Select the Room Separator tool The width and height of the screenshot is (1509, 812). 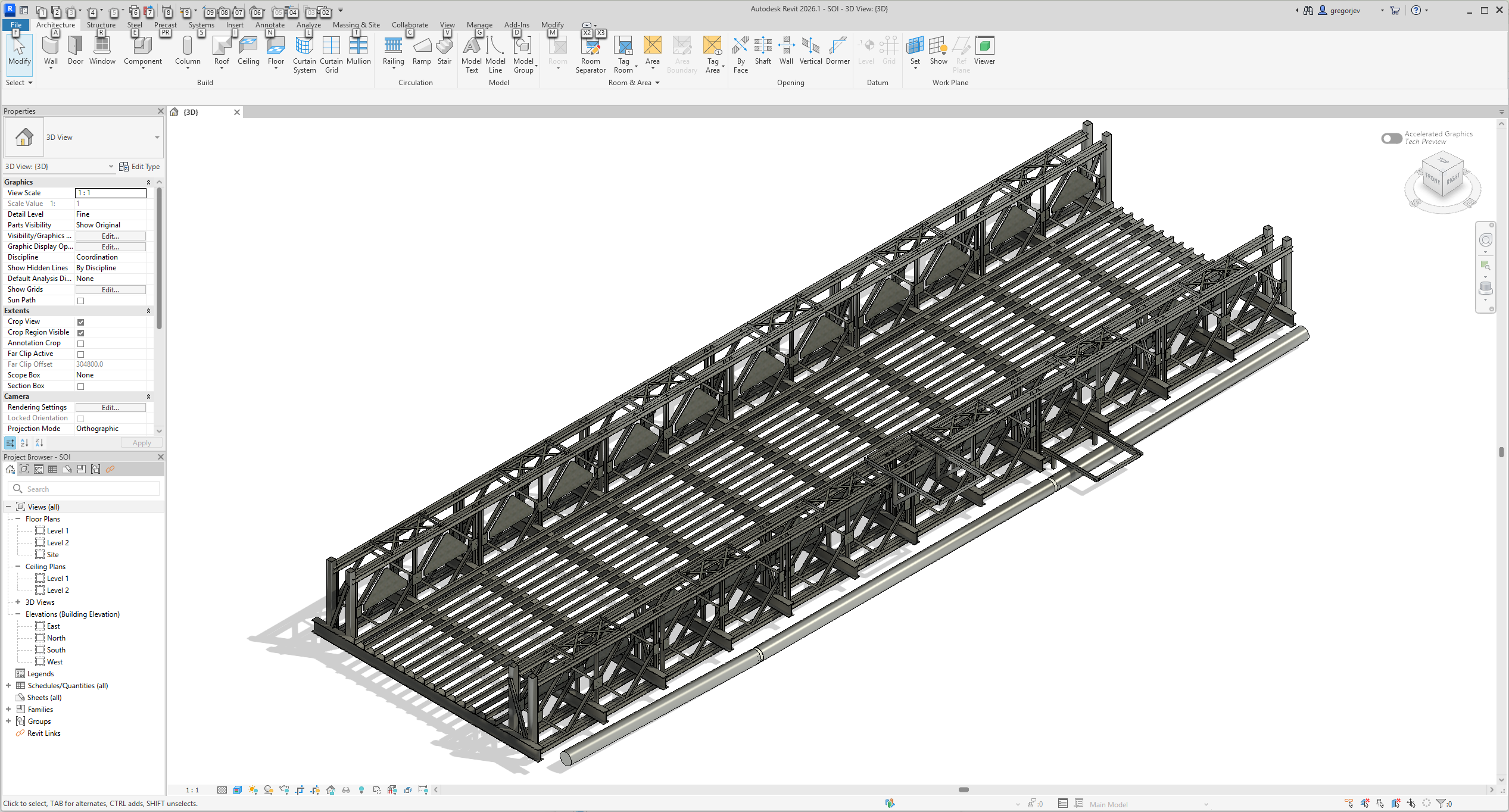click(x=591, y=54)
